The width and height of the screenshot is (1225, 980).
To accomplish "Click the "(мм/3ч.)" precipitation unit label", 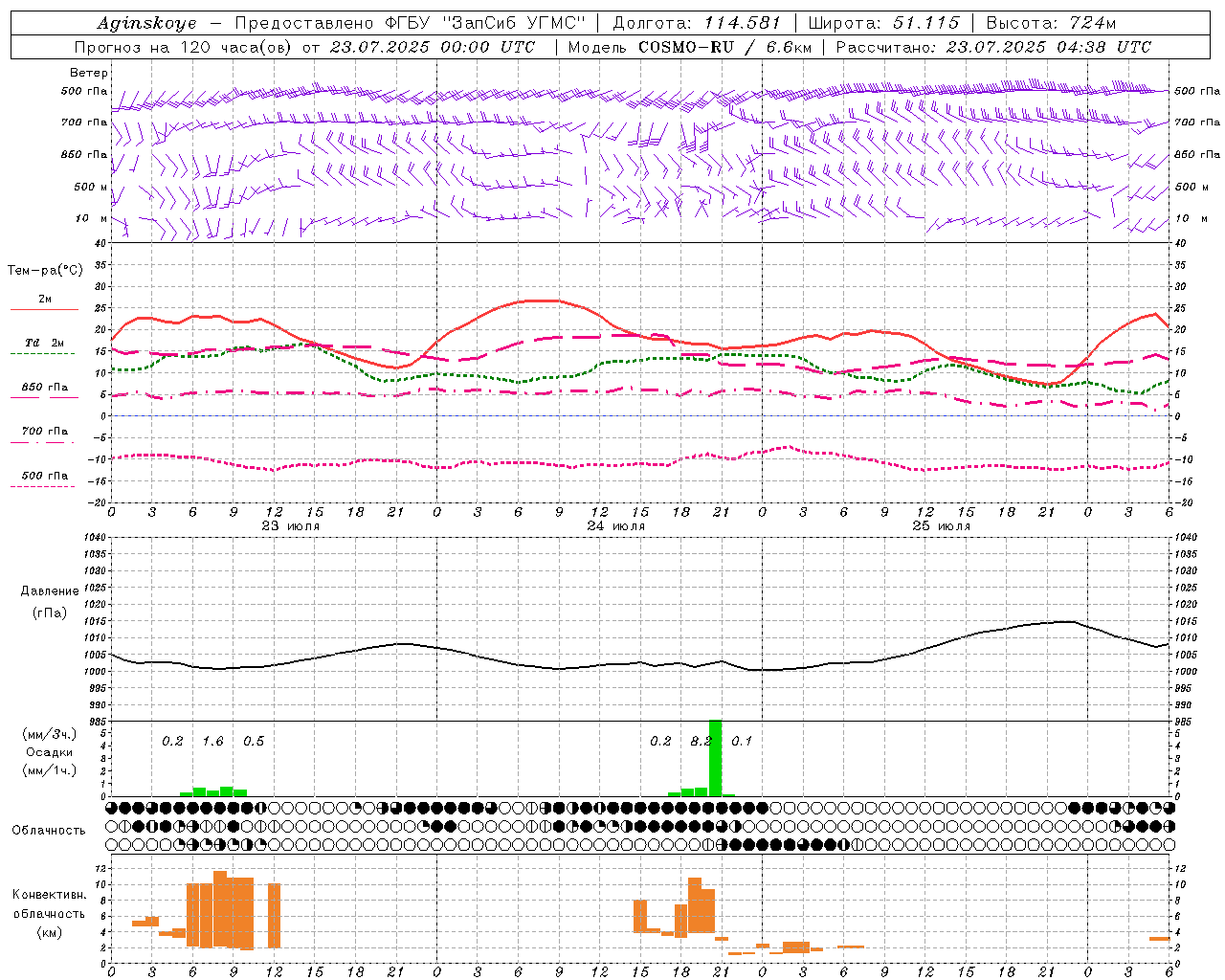I will (x=49, y=734).
